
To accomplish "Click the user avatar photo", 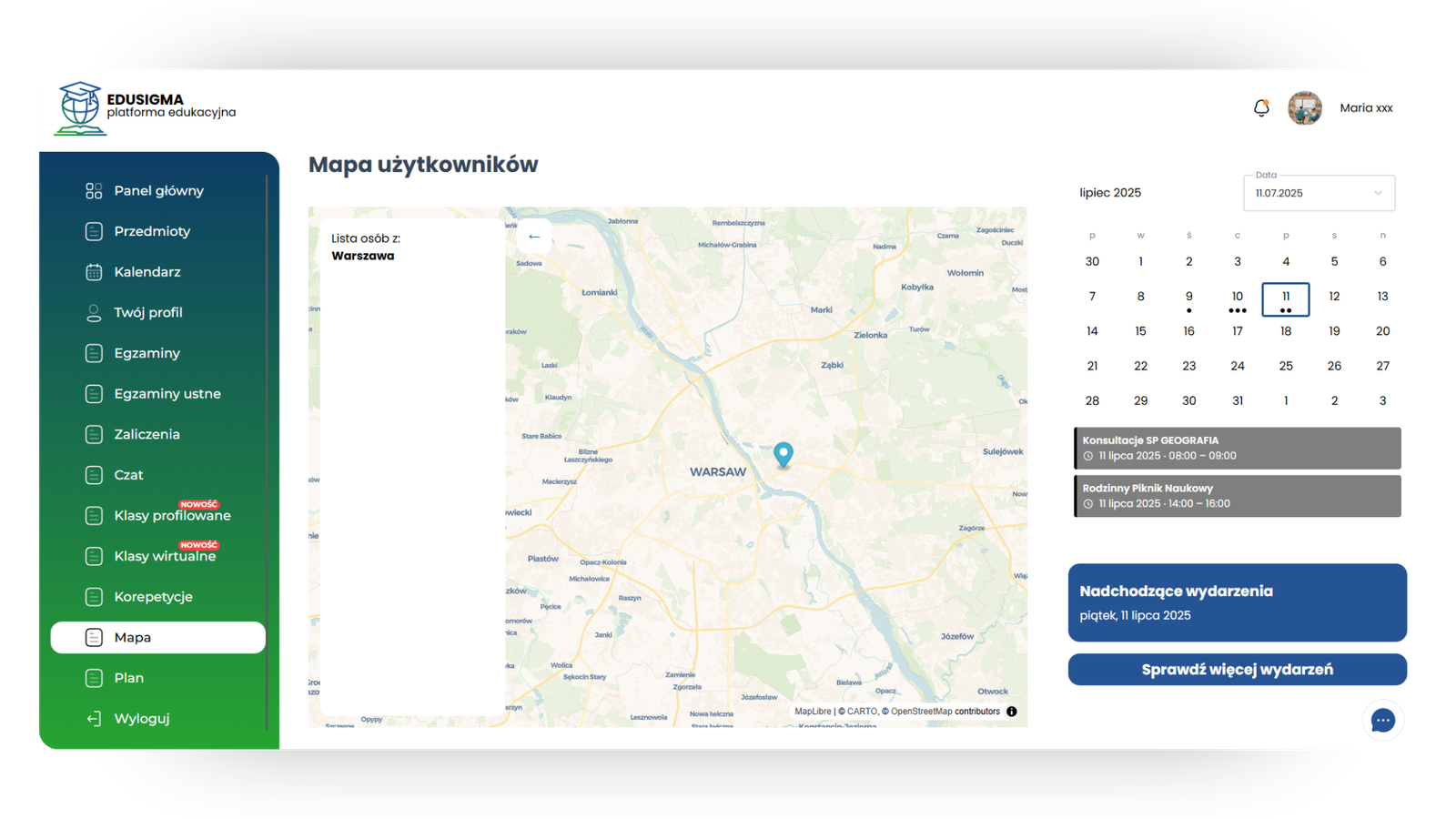I will point(1304,108).
